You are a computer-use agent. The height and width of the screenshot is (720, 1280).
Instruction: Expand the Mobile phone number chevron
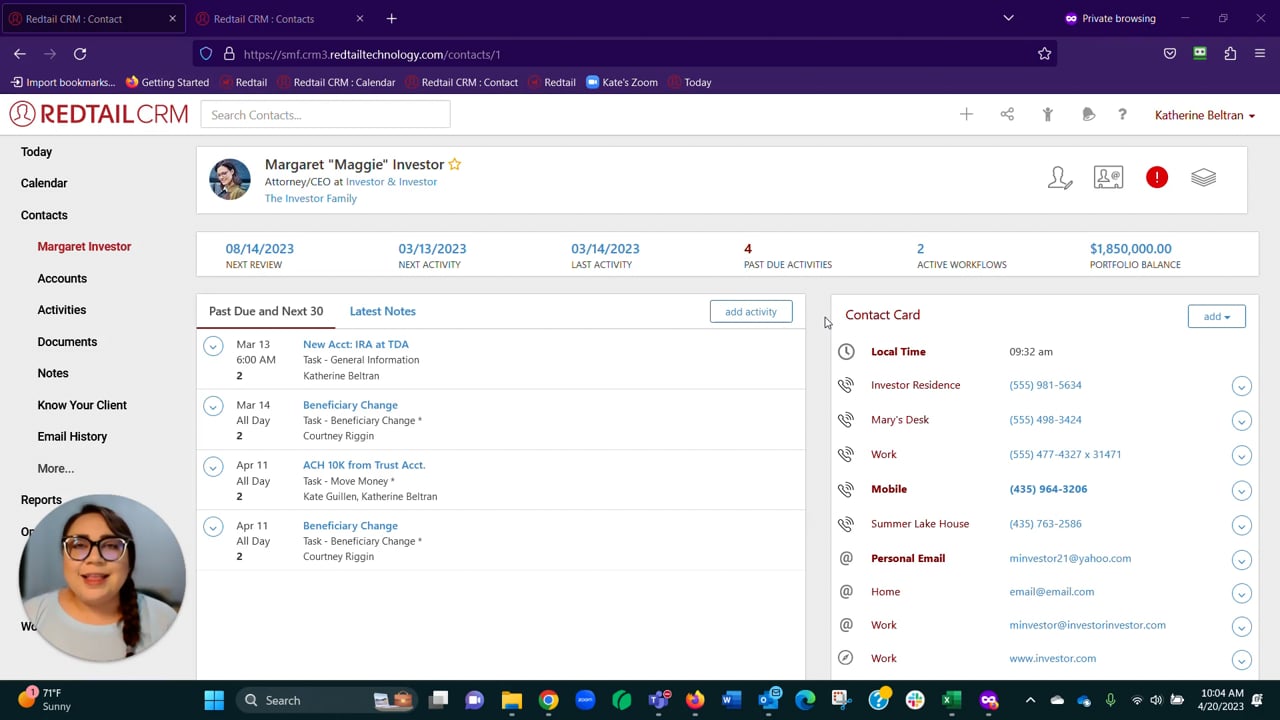(1241, 490)
